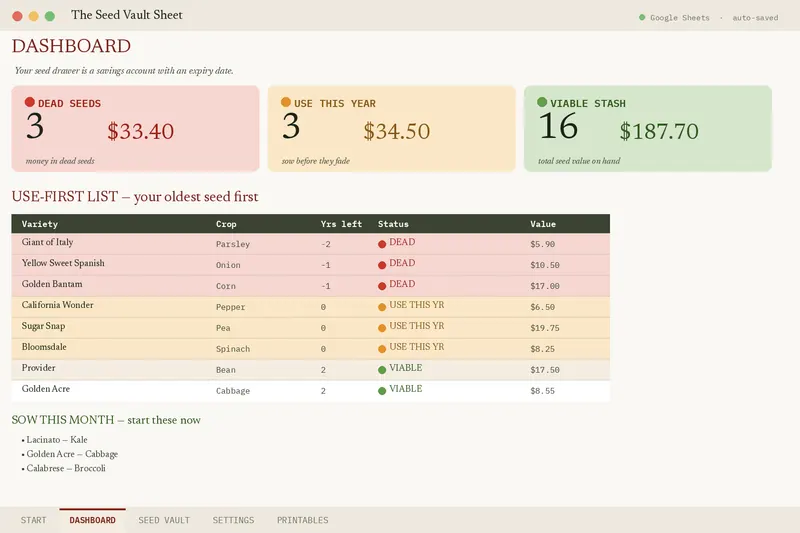The image size is (800, 533).
Task: Click the Pepper crop cell
Action: (231, 307)
